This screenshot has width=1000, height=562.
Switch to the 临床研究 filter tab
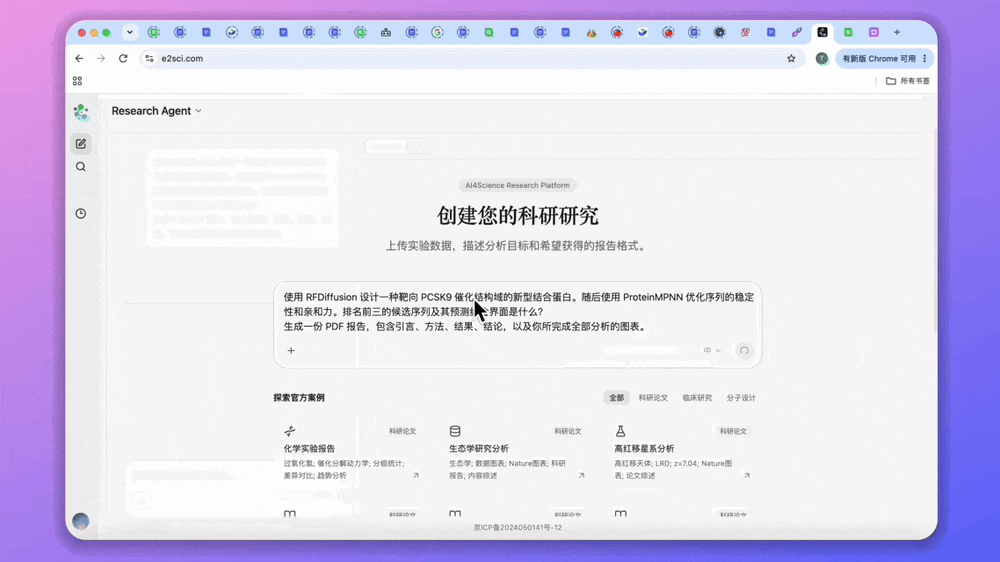[697, 397]
